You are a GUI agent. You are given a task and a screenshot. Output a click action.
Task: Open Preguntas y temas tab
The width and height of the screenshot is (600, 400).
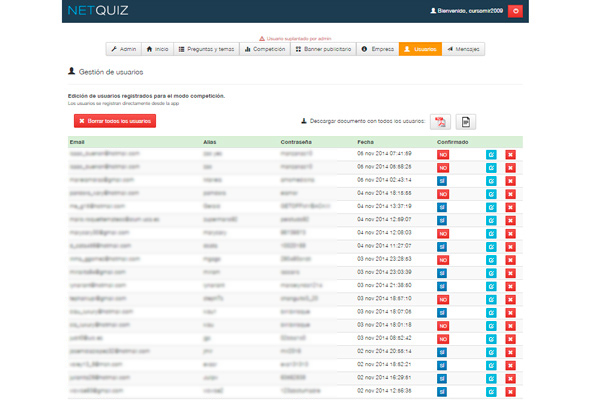(207, 49)
